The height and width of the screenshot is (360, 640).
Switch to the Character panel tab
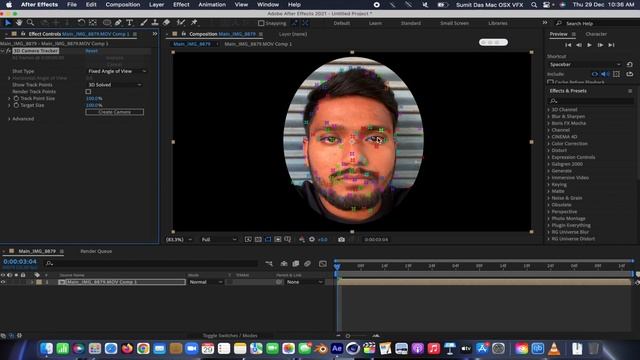pyautogui.click(x=596, y=34)
